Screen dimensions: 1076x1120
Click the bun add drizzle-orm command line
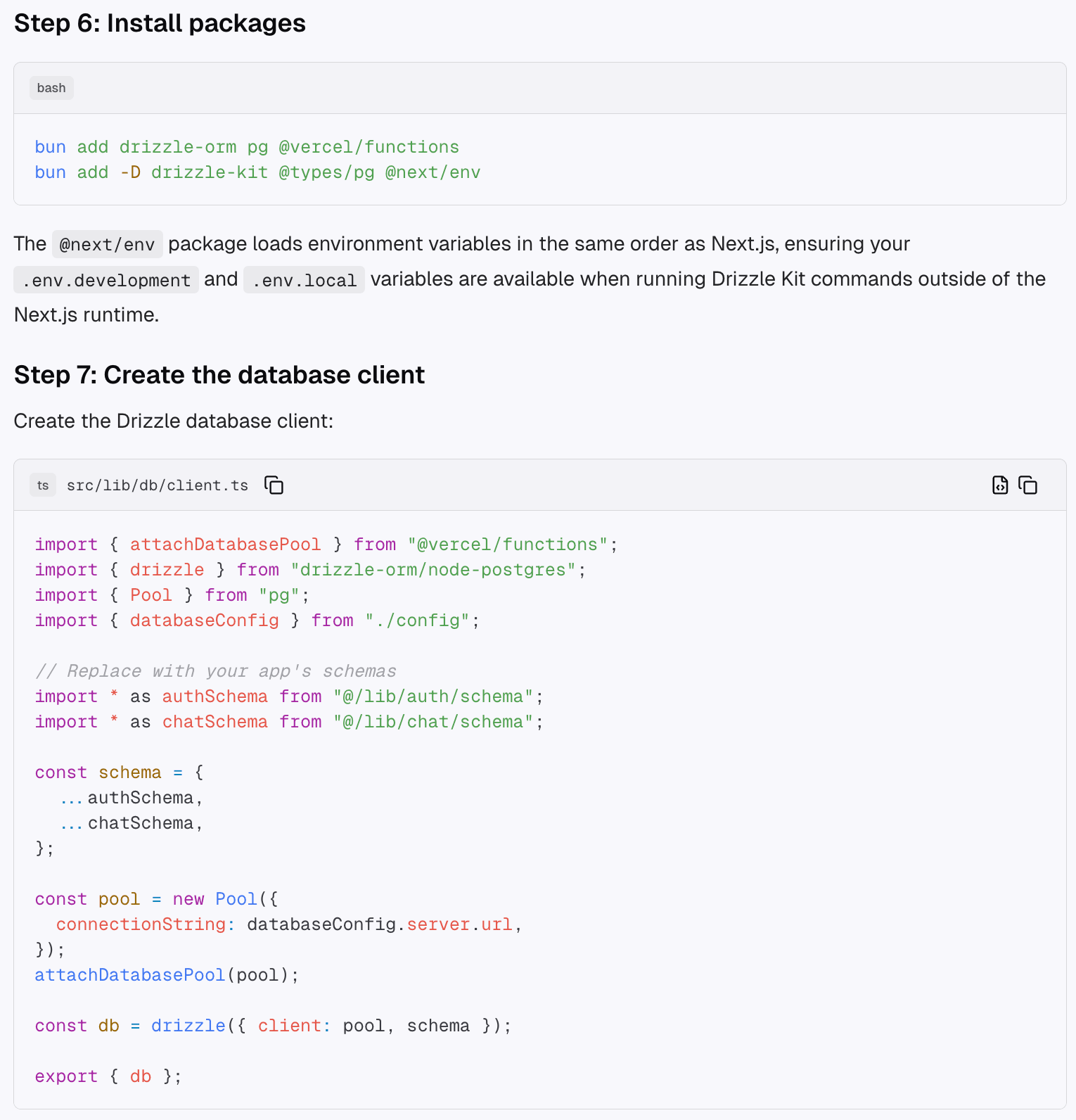point(247,147)
